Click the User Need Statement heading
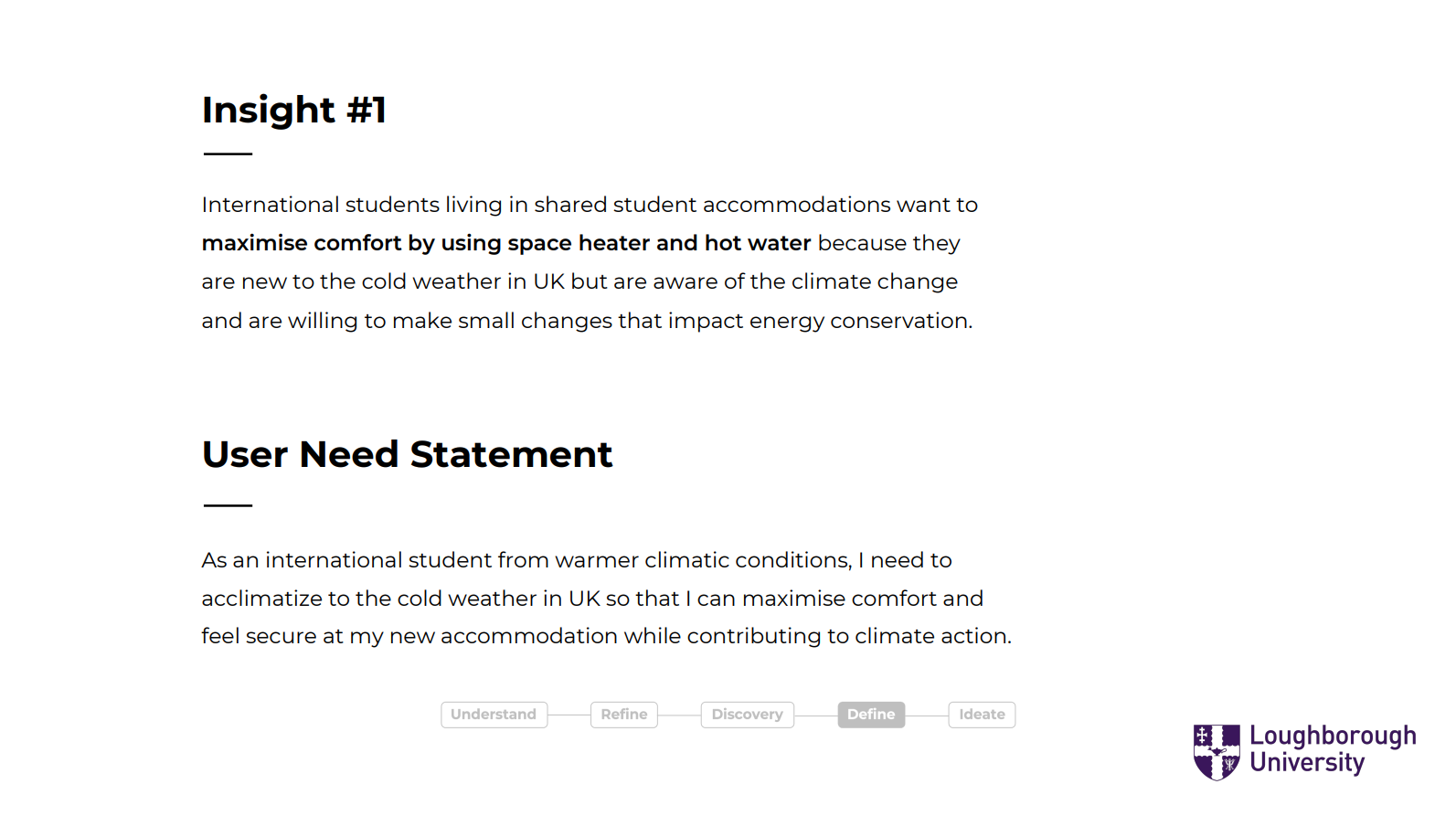 pyautogui.click(x=407, y=454)
